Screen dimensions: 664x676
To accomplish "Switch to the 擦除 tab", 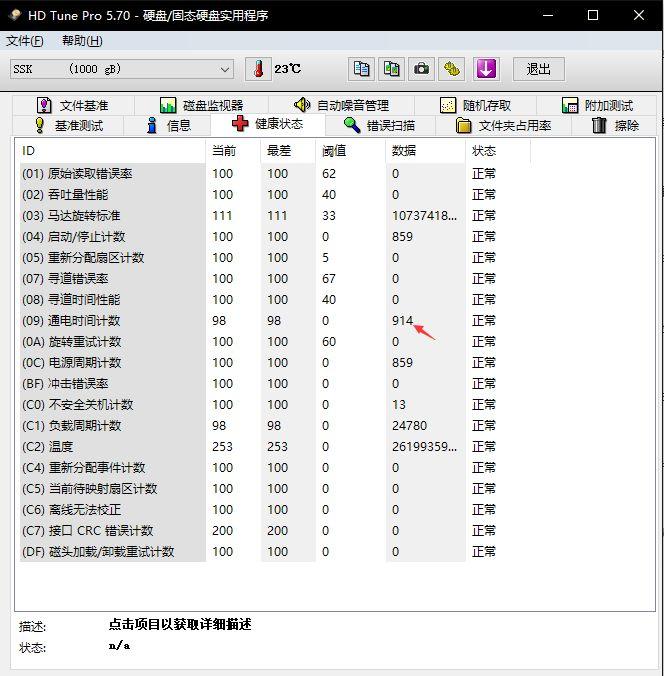I will (614, 125).
